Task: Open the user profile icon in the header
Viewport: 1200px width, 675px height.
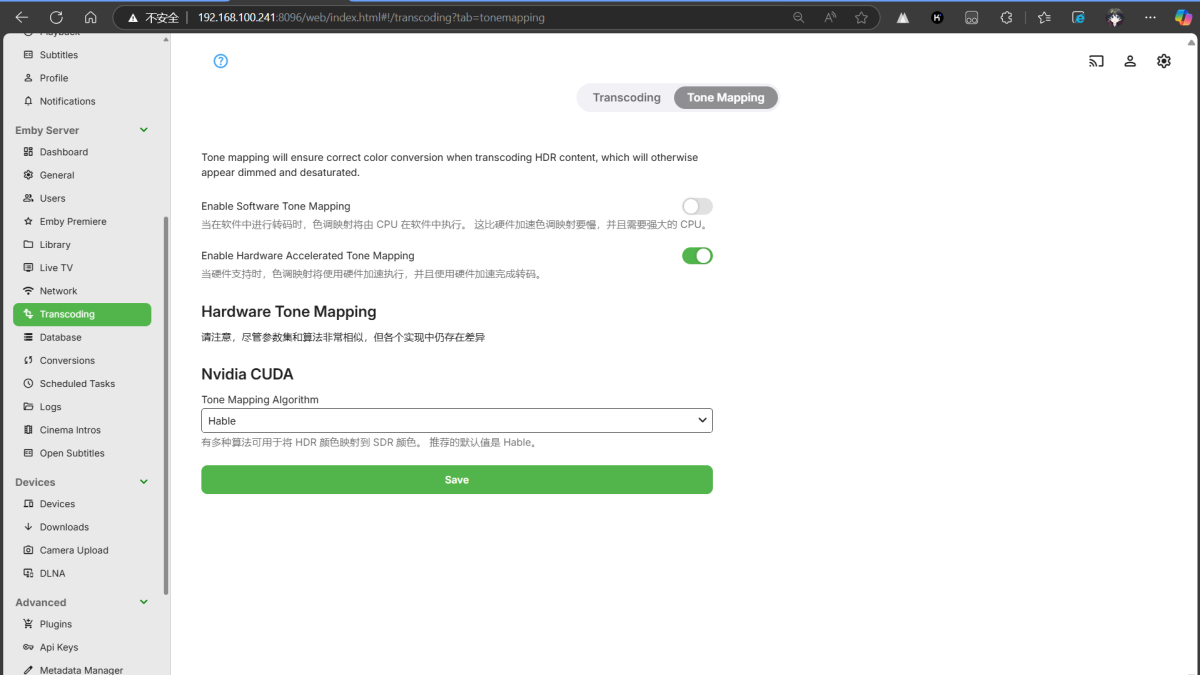Action: (1130, 61)
